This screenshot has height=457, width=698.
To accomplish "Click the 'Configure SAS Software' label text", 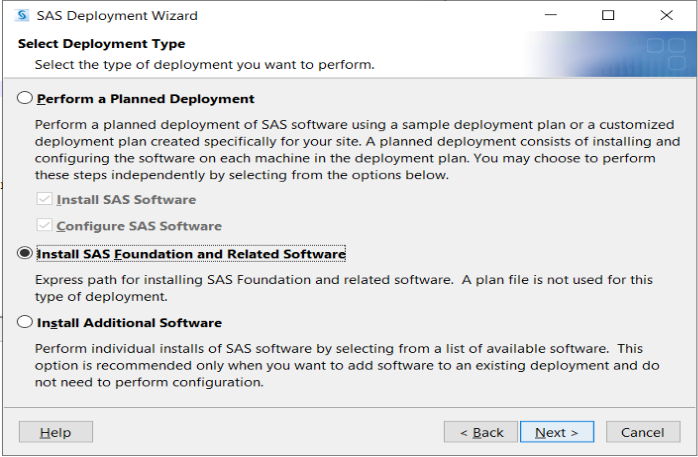I will click(x=139, y=226).
